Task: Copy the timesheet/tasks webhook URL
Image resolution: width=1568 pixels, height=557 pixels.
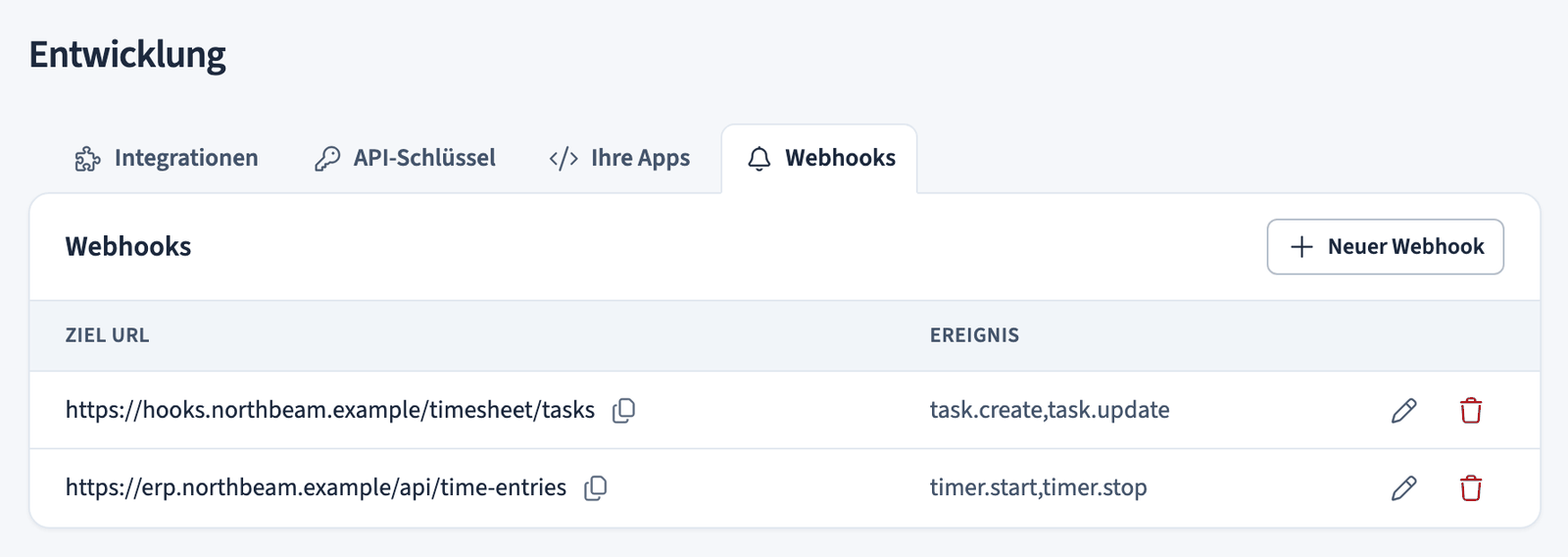Action: [x=623, y=410]
